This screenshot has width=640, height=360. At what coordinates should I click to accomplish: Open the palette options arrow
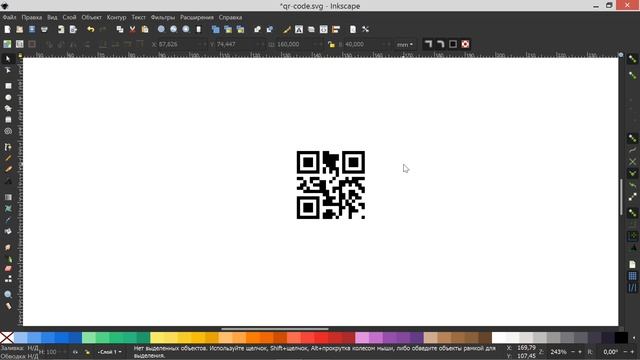coord(634,338)
